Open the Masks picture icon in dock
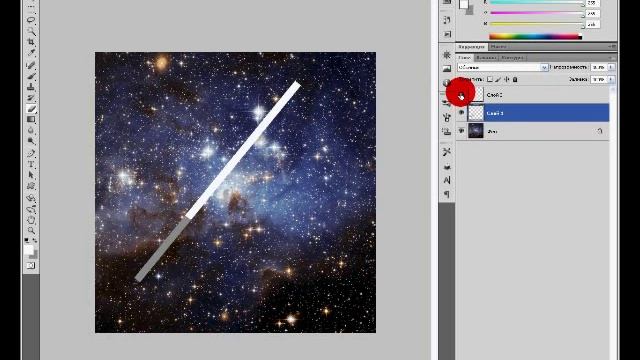The image size is (640, 360). pos(447,69)
